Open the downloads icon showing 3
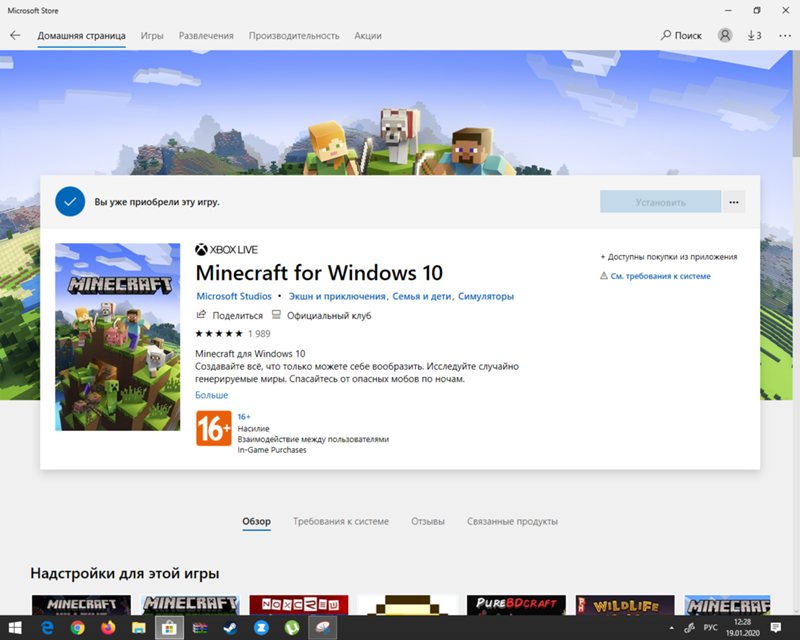 (x=752, y=34)
